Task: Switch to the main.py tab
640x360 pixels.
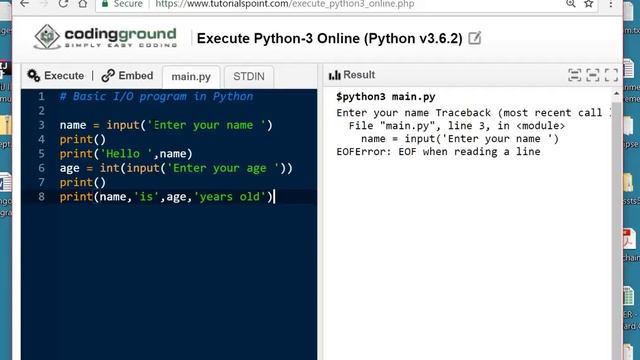Action: click(191, 77)
